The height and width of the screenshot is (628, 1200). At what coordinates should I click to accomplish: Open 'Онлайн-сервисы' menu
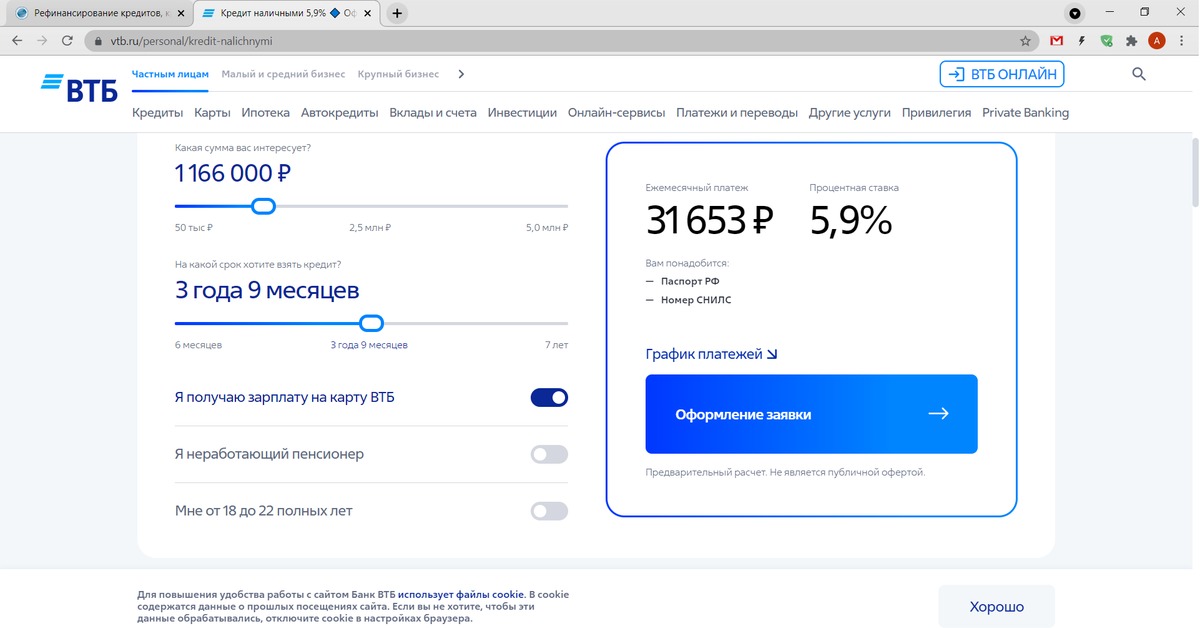(616, 113)
